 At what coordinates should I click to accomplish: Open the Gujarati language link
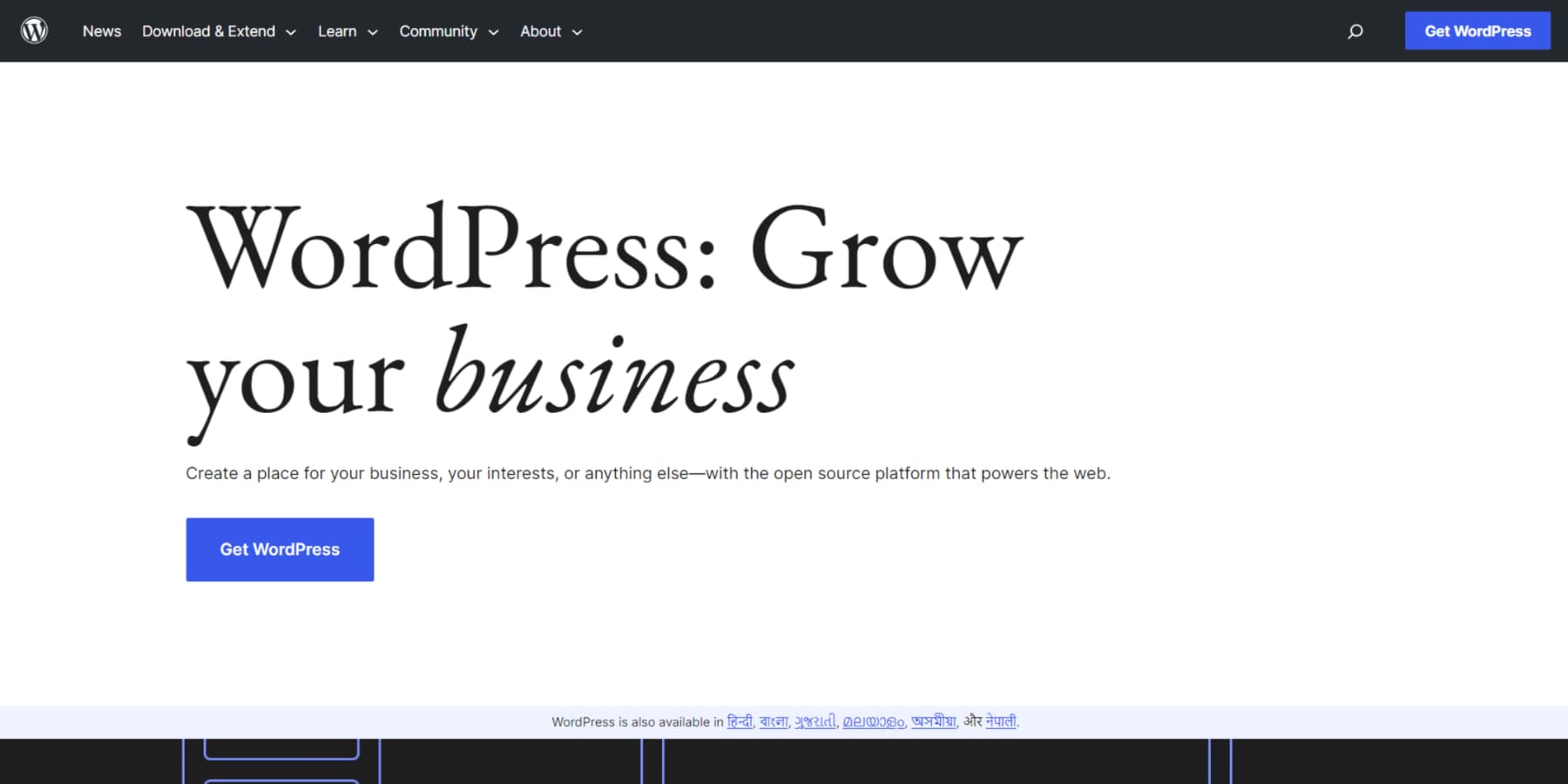815,721
